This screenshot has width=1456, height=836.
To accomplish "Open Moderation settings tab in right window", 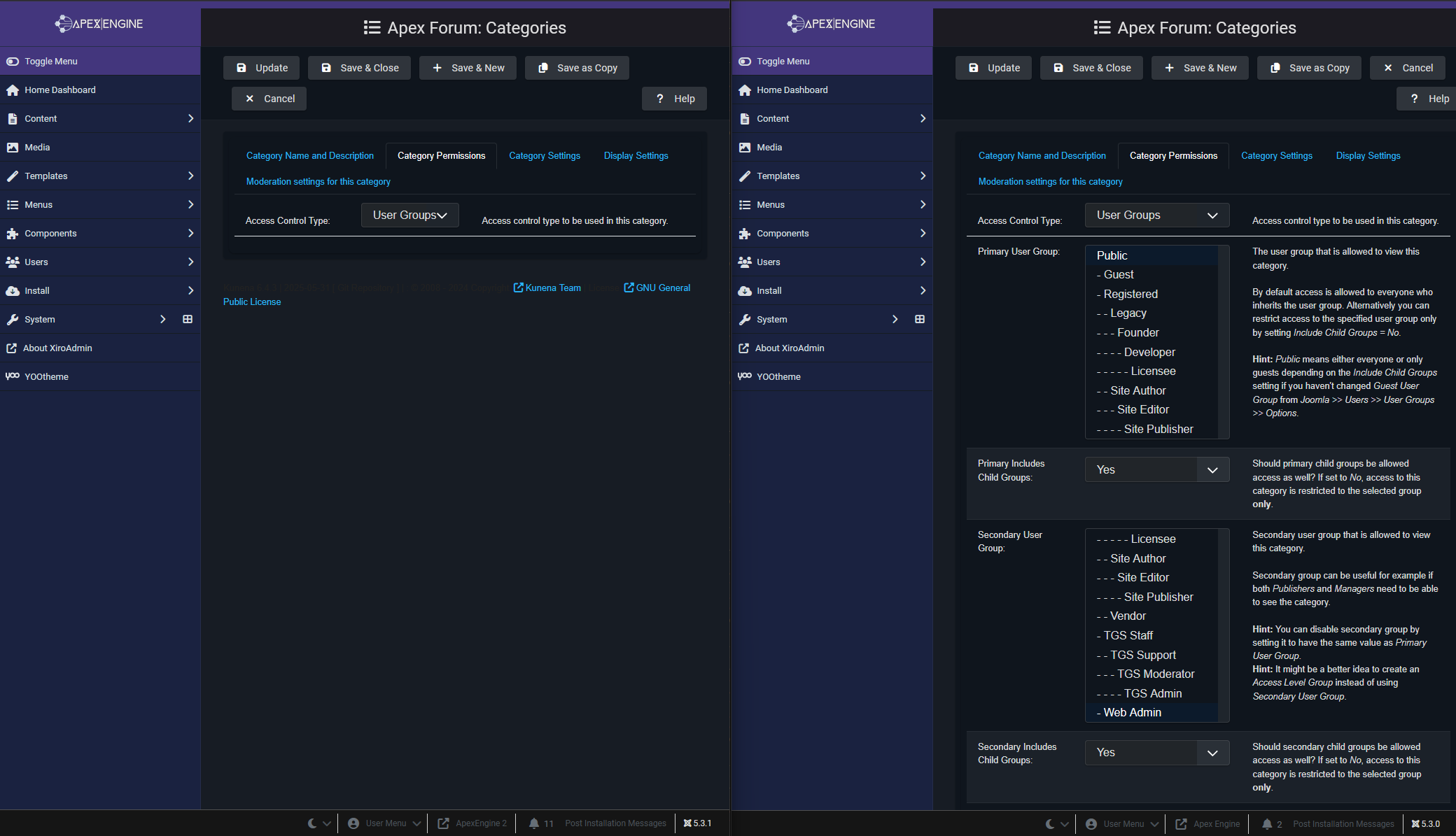I will (x=1050, y=182).
